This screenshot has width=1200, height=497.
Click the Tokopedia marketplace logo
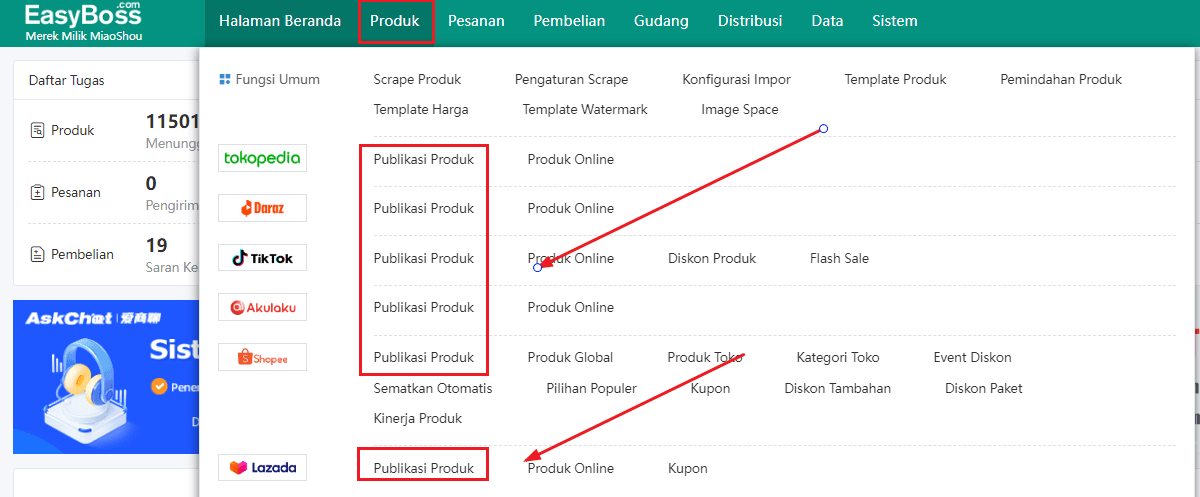pyautogui.click(x=262, y=159)
